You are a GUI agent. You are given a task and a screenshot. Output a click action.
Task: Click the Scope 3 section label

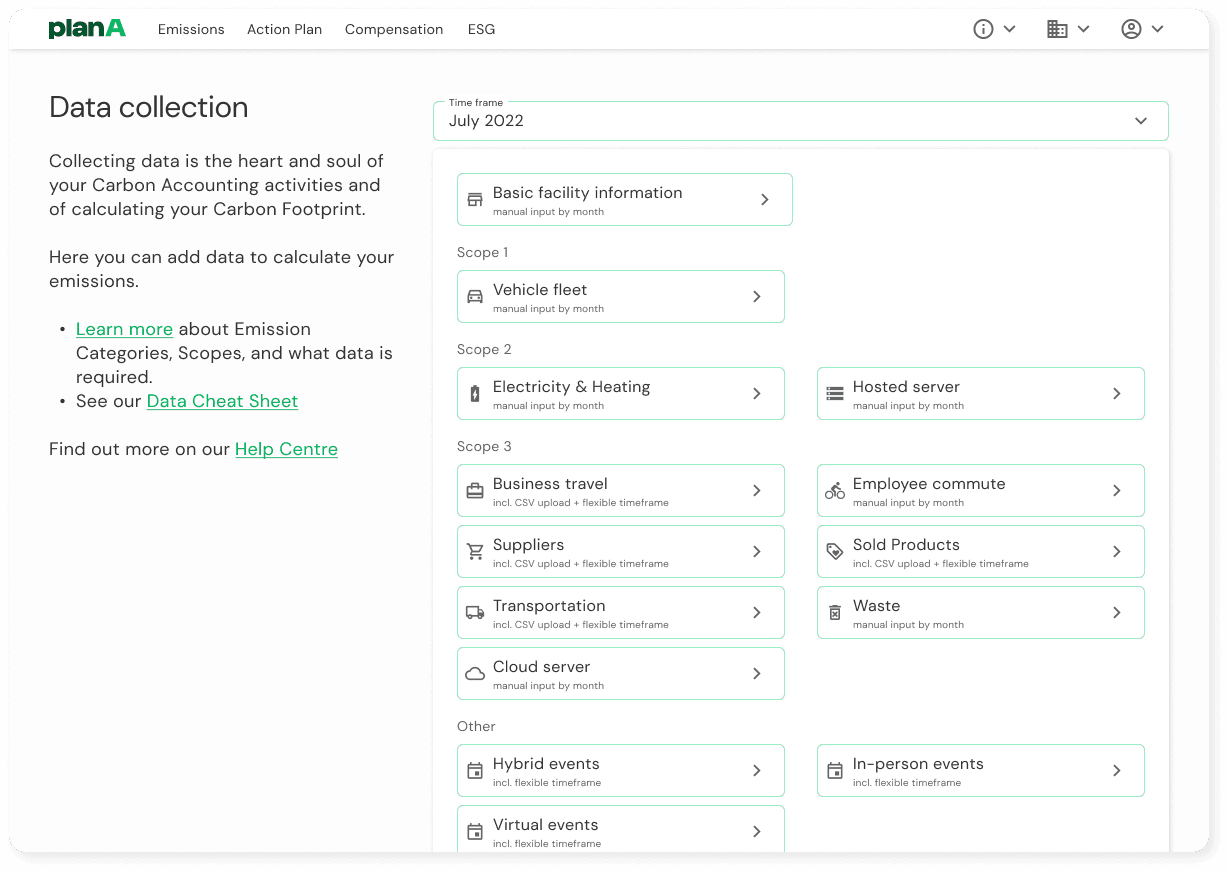484,447
